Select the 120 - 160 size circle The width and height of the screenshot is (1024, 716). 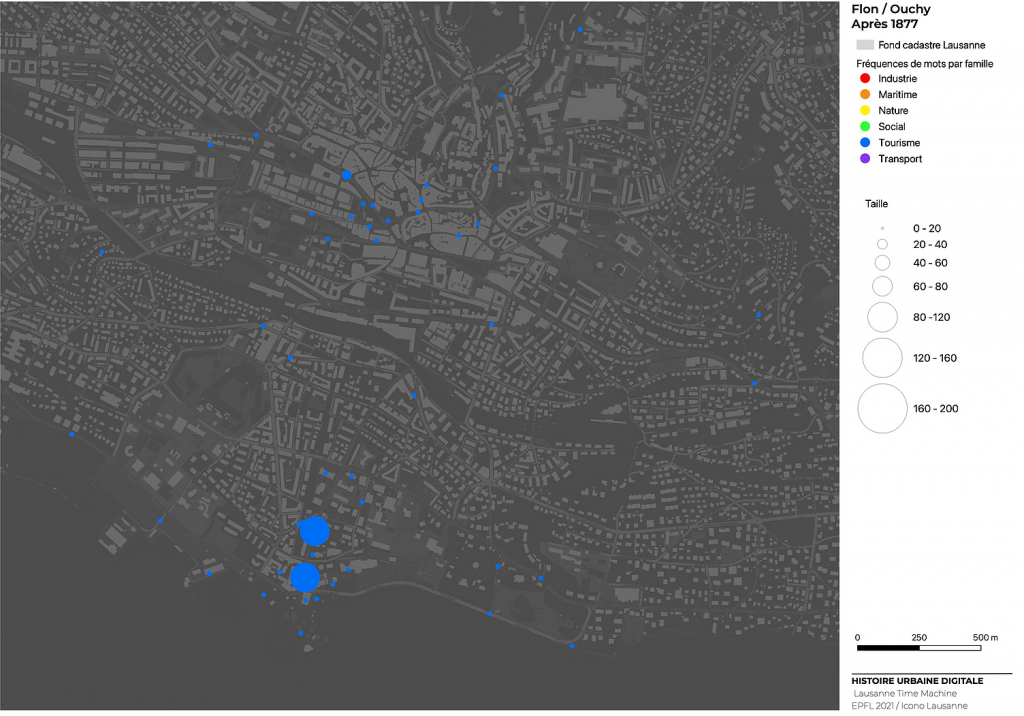(882, 358)
